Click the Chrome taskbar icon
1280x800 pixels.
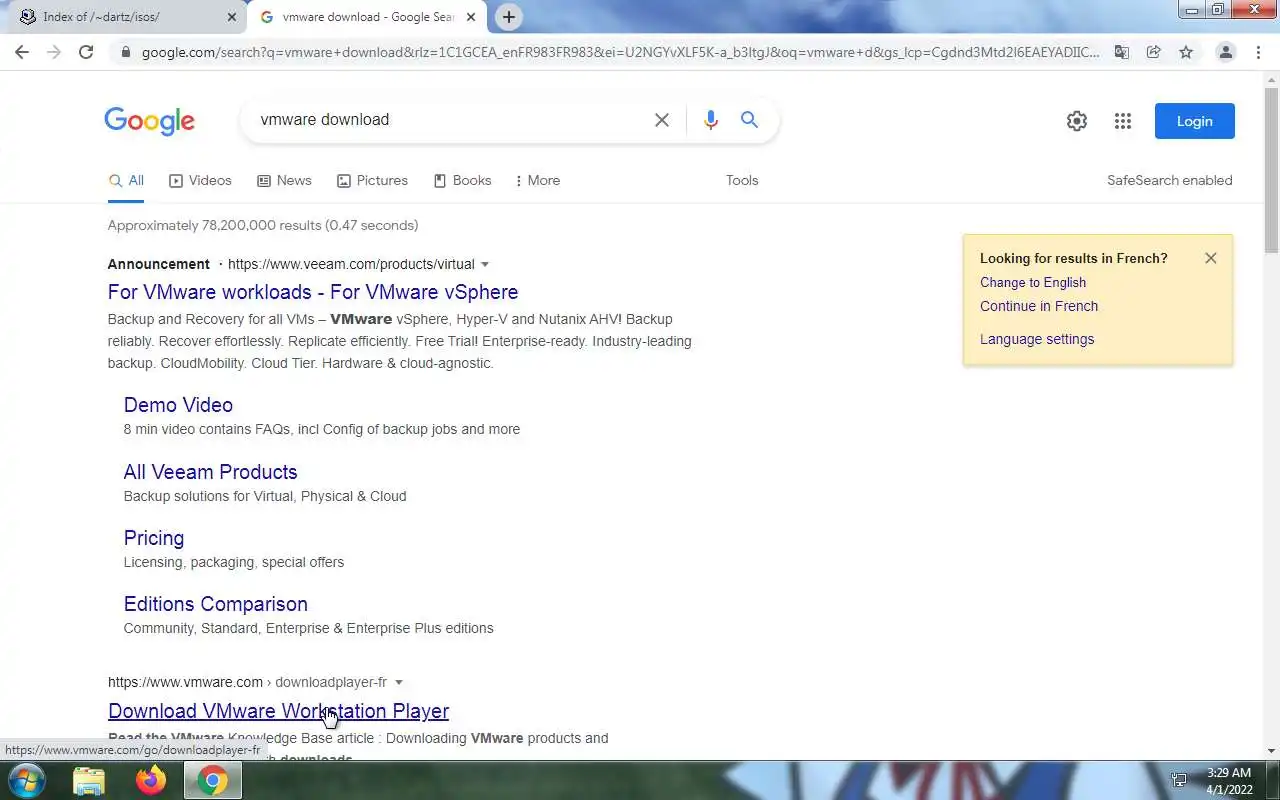(x=212, y=780)
